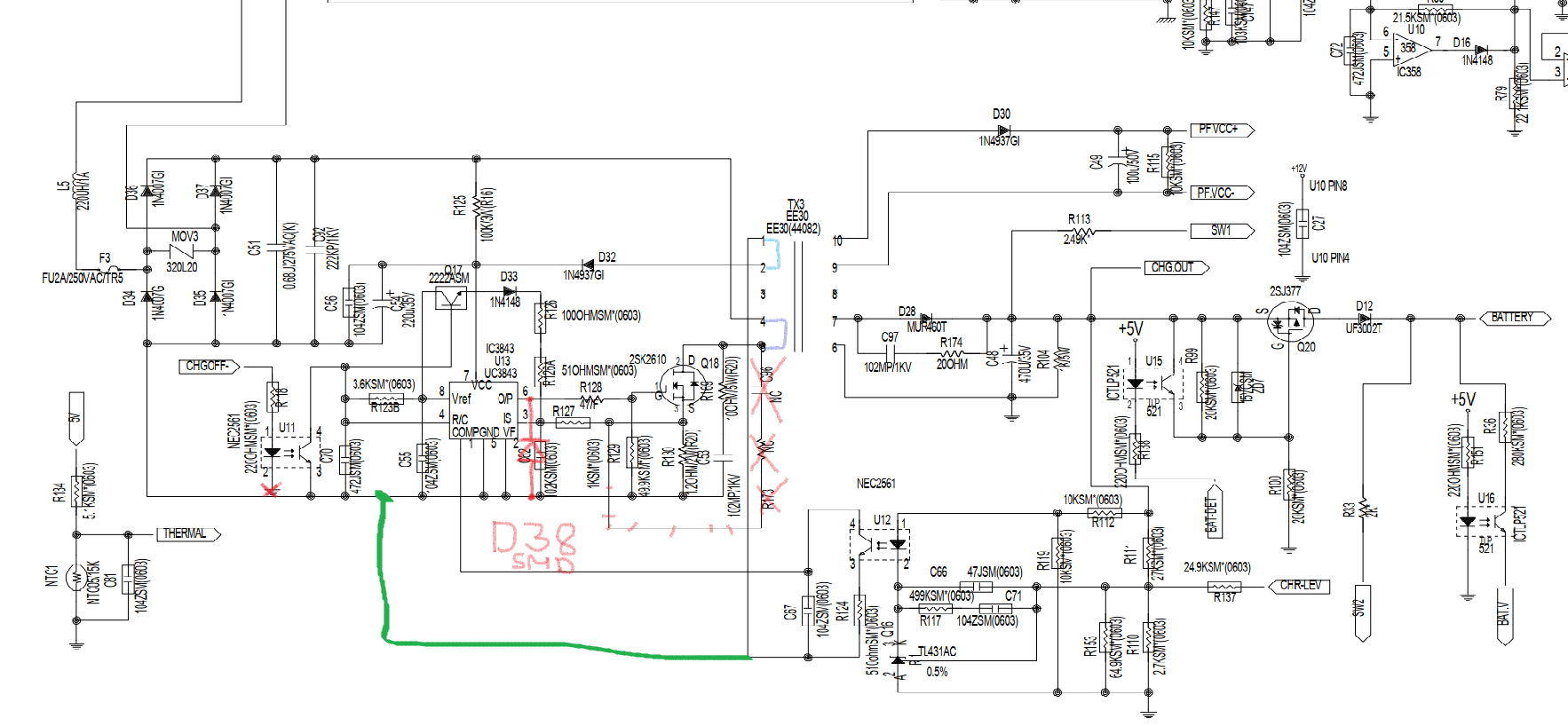Click the Q18 2SK2610 MOSFET symbol
The image size is (1568, 726).
tap(682, 387)
